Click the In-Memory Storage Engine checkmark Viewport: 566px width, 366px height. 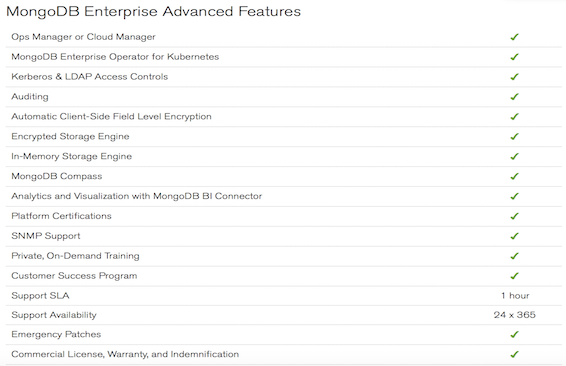click(514, 156)
